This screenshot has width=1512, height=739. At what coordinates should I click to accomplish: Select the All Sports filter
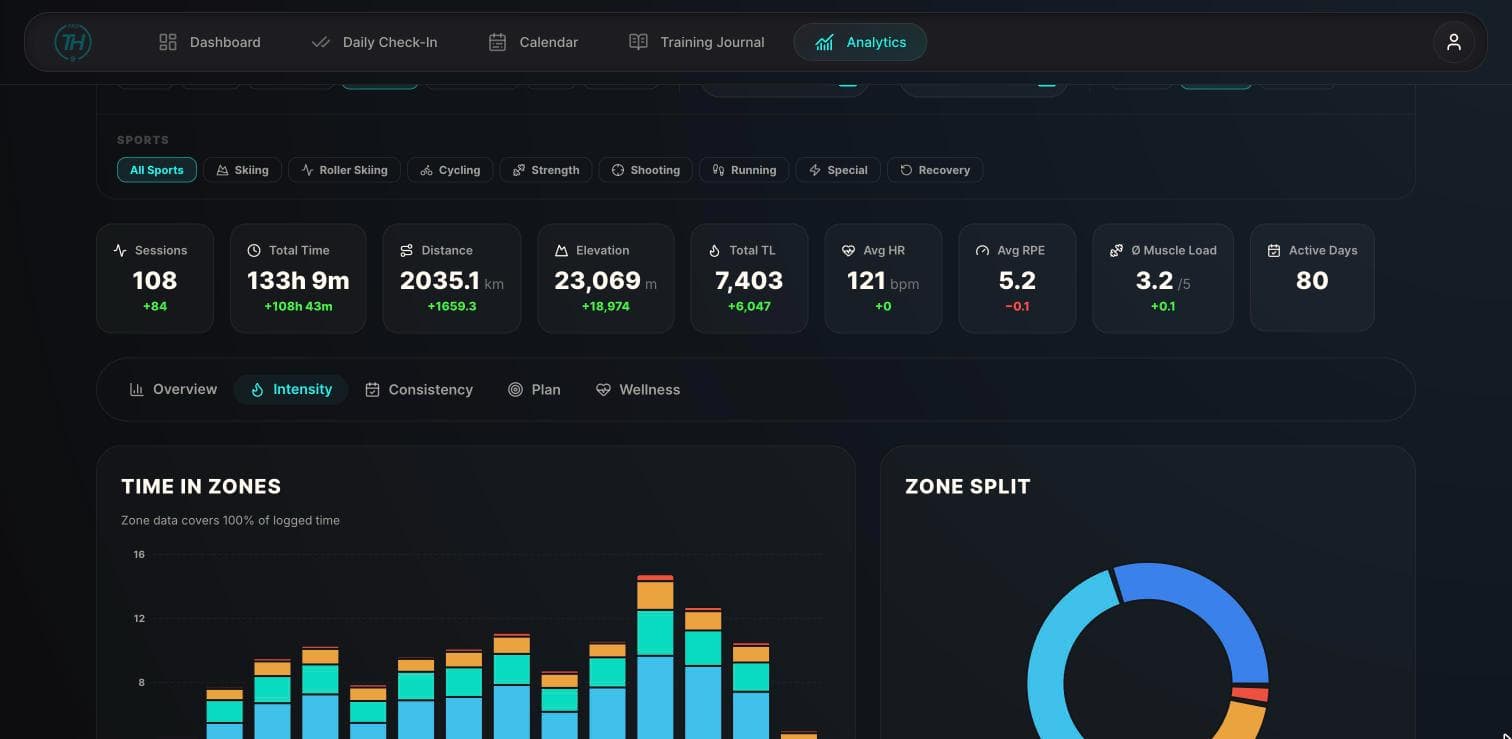coord(157,170)
